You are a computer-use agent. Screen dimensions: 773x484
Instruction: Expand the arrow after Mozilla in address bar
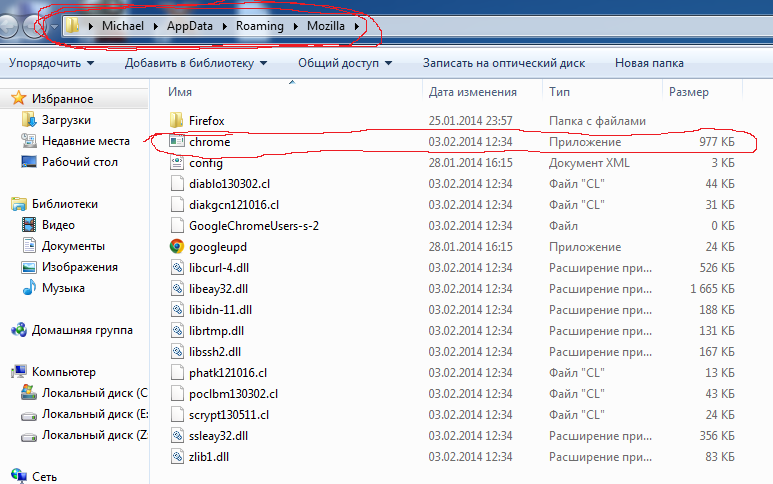pyautogui.click(x=356, y=26)
